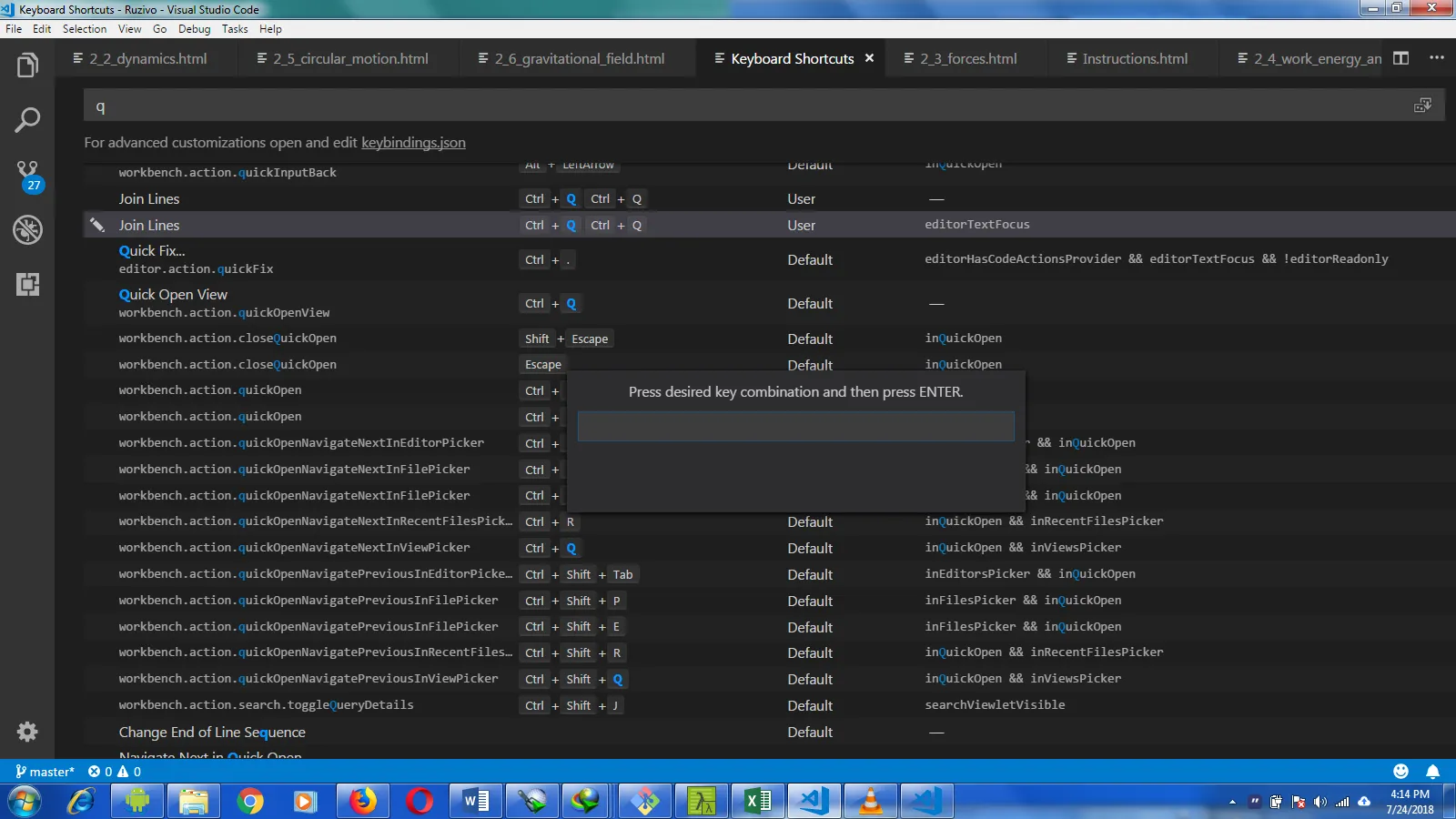
Task: Open the Selection menu
Action: point(85,29)
